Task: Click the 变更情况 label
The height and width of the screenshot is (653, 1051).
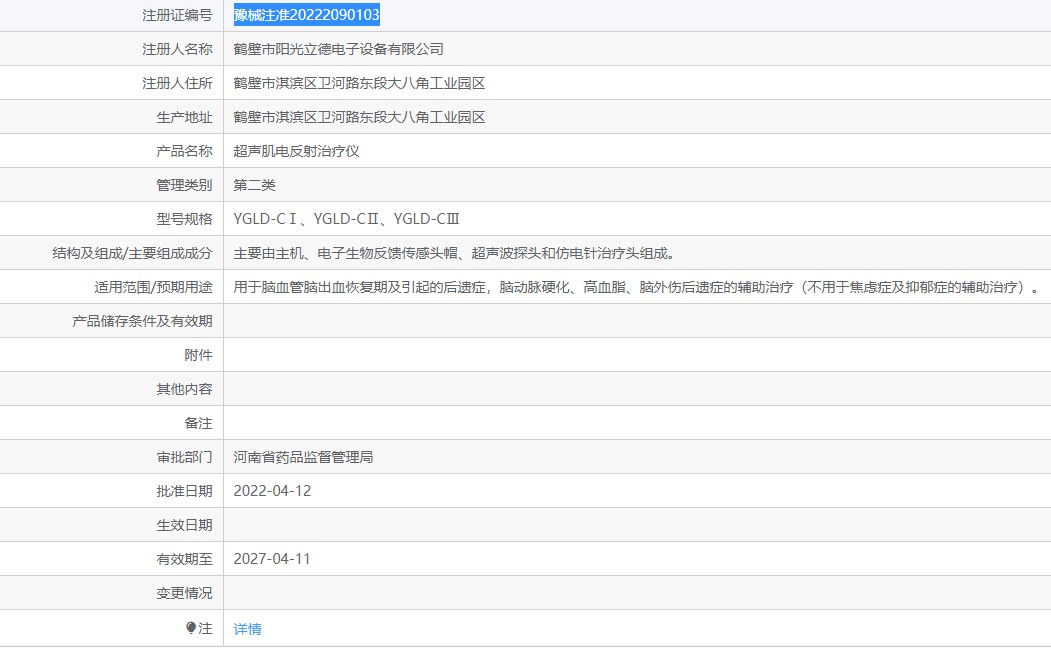Action: (184, 593)
